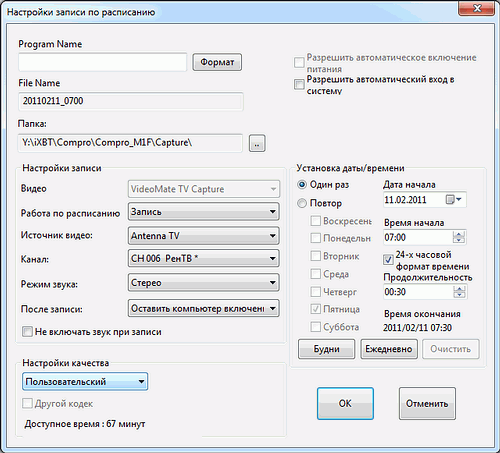Viewport: 500px width, 453px height.
Task: Check the Среда day box
Action: click(315, 274)
